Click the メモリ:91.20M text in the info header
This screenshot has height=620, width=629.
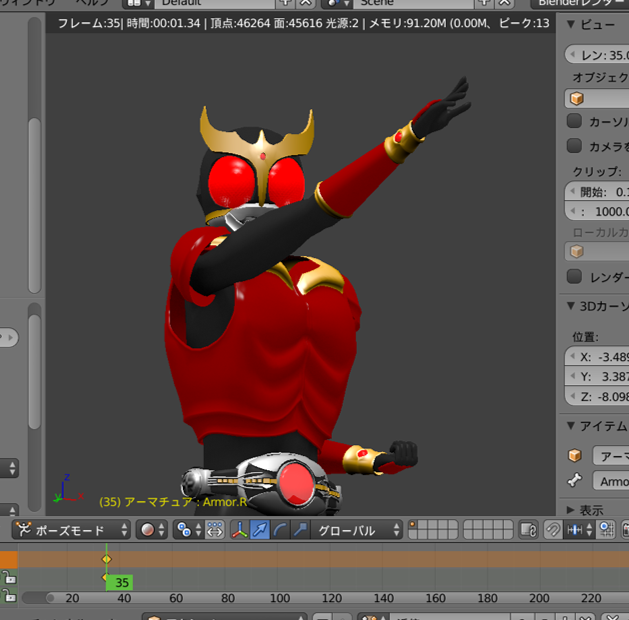[407, 23]
